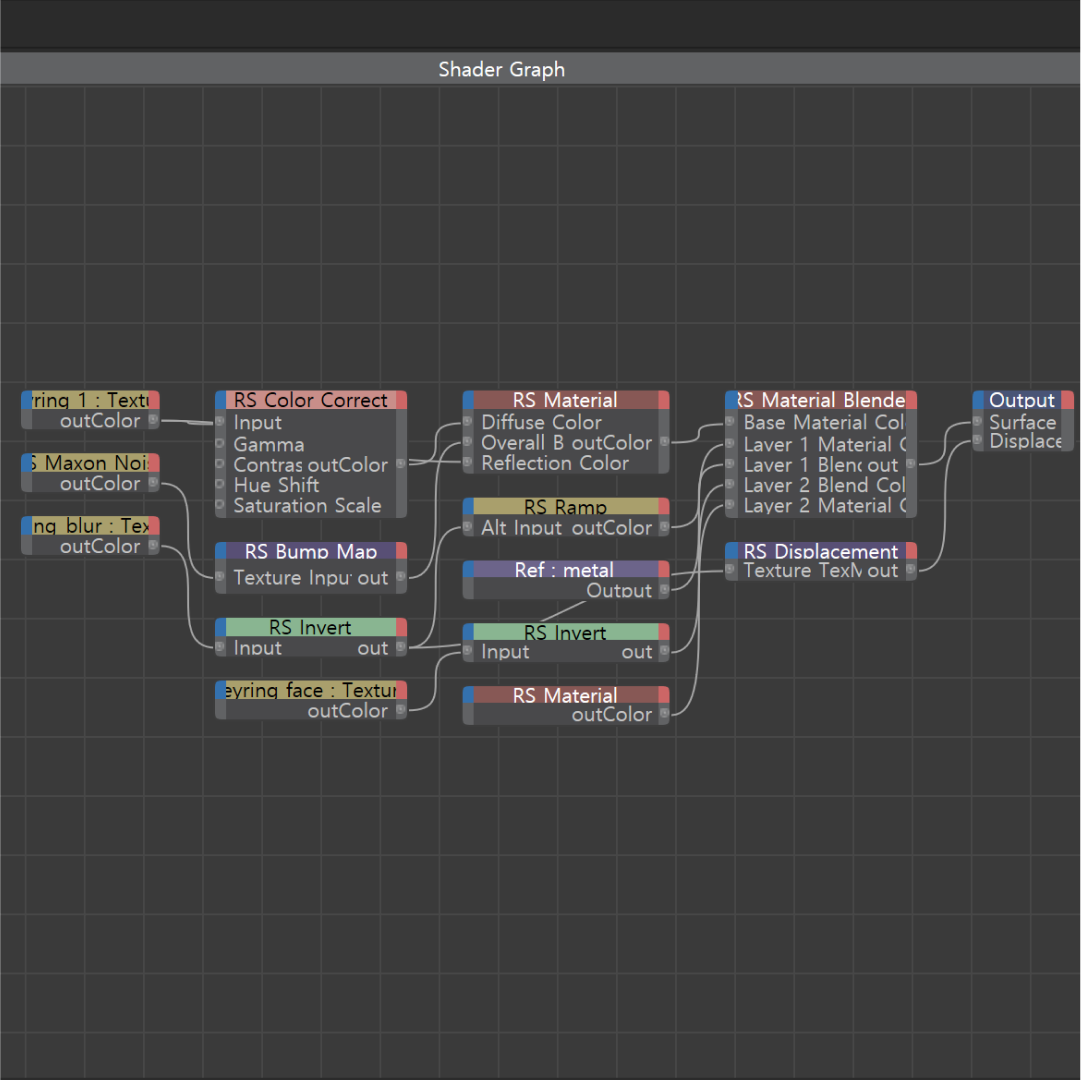Click the outColor port of eyring face Texture node
This screenshot has width=1081, height=1080.
[401, 710]
